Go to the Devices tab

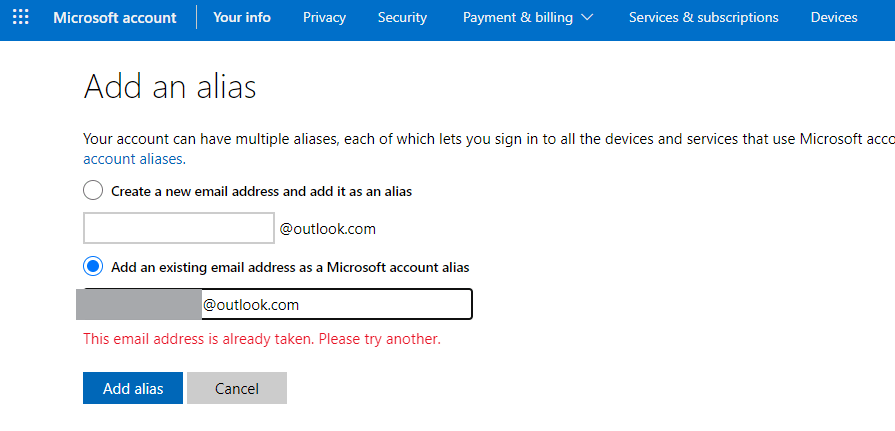(834, 18)
